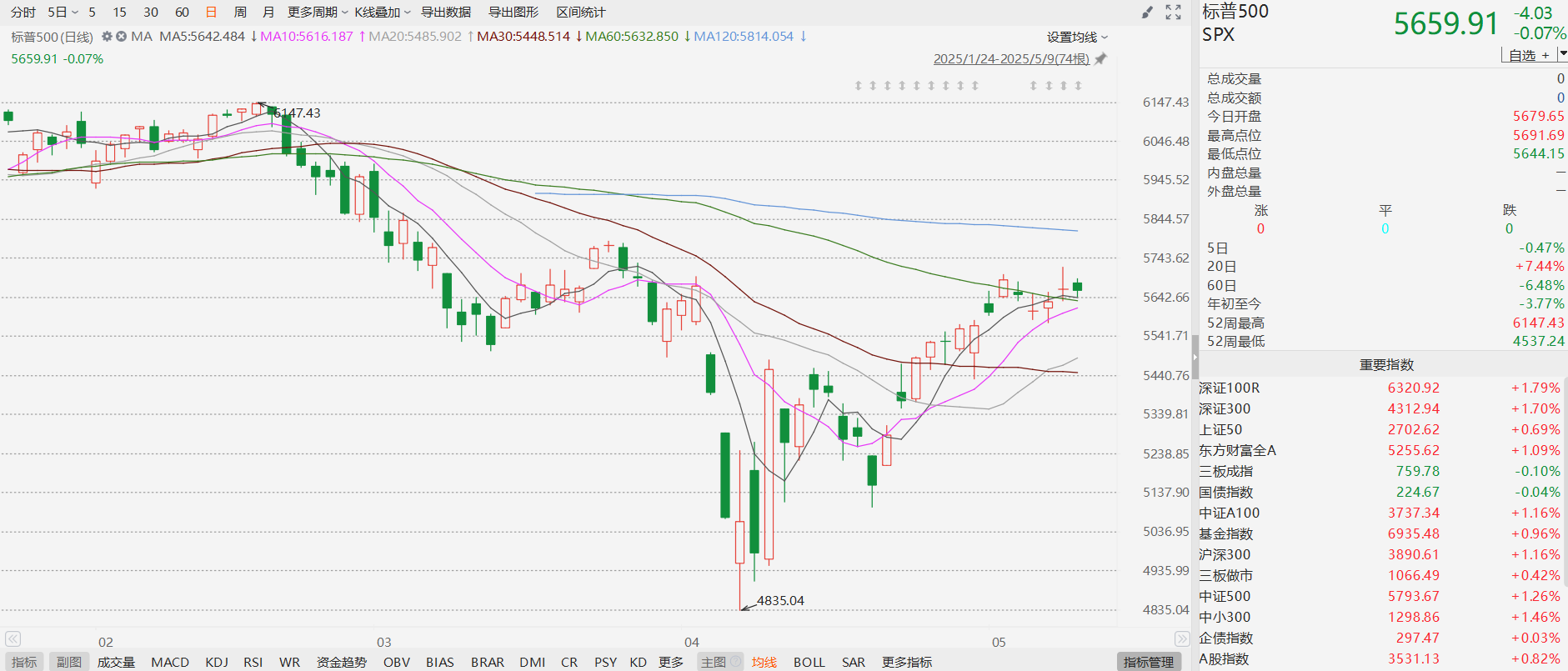Image resolution: width=1568 pixels, height=671 pixels.
Task: Click the MA5:5642.484 legend value
Action: click(x=203, y=37)
